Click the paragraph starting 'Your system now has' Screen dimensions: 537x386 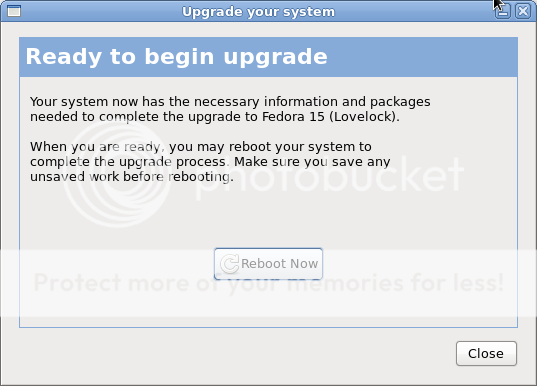[x=230, y=109]
